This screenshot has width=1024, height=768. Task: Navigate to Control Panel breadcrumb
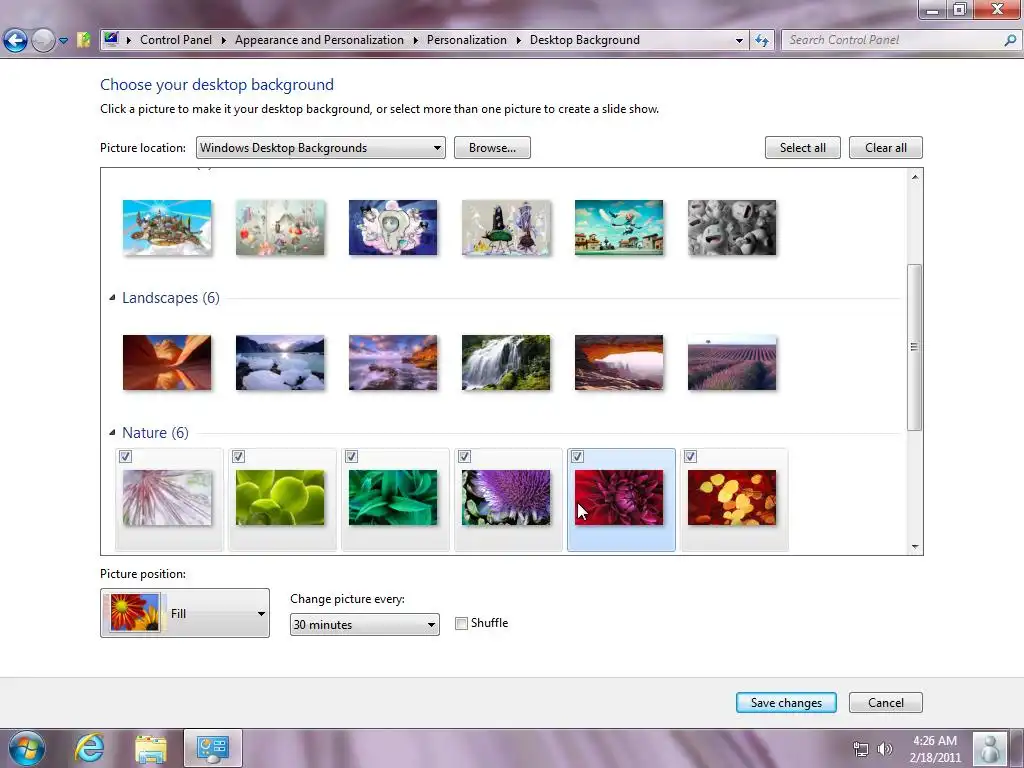176,40
